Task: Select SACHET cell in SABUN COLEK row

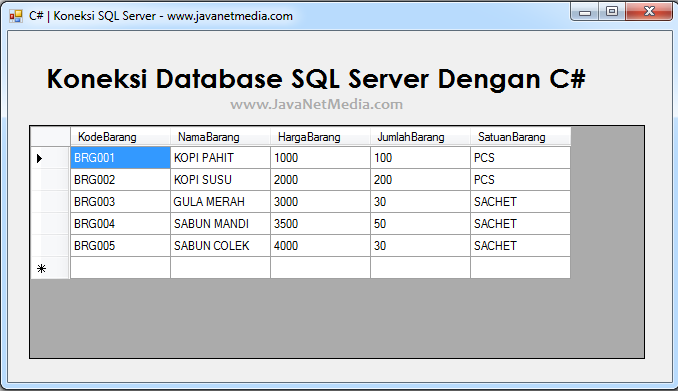Action: [520, 246]
